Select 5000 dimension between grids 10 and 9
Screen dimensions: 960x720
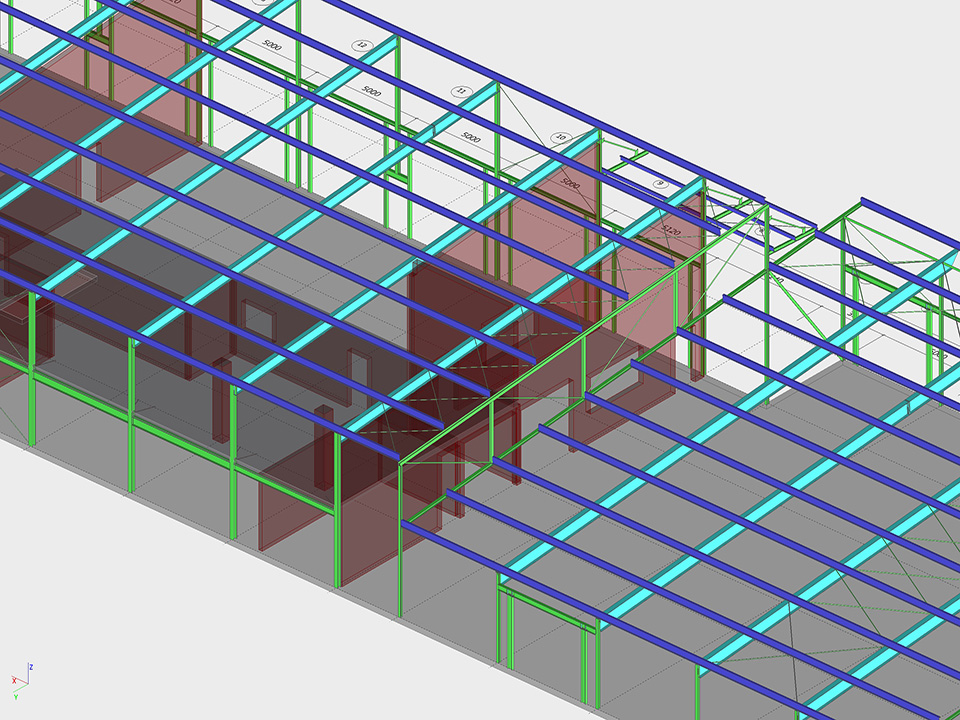point(570,184)
